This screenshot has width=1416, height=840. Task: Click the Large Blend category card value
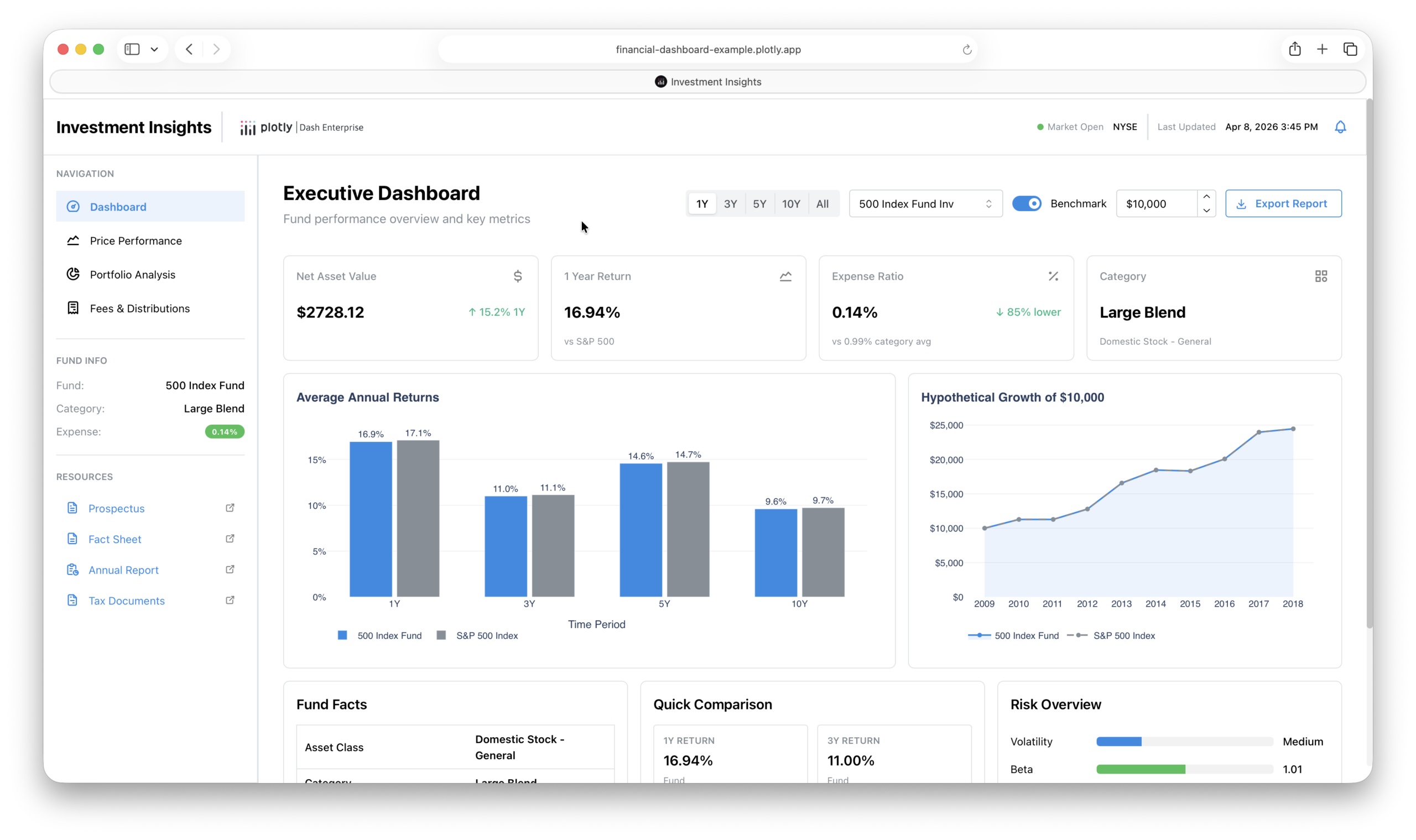click(1142, 312)
